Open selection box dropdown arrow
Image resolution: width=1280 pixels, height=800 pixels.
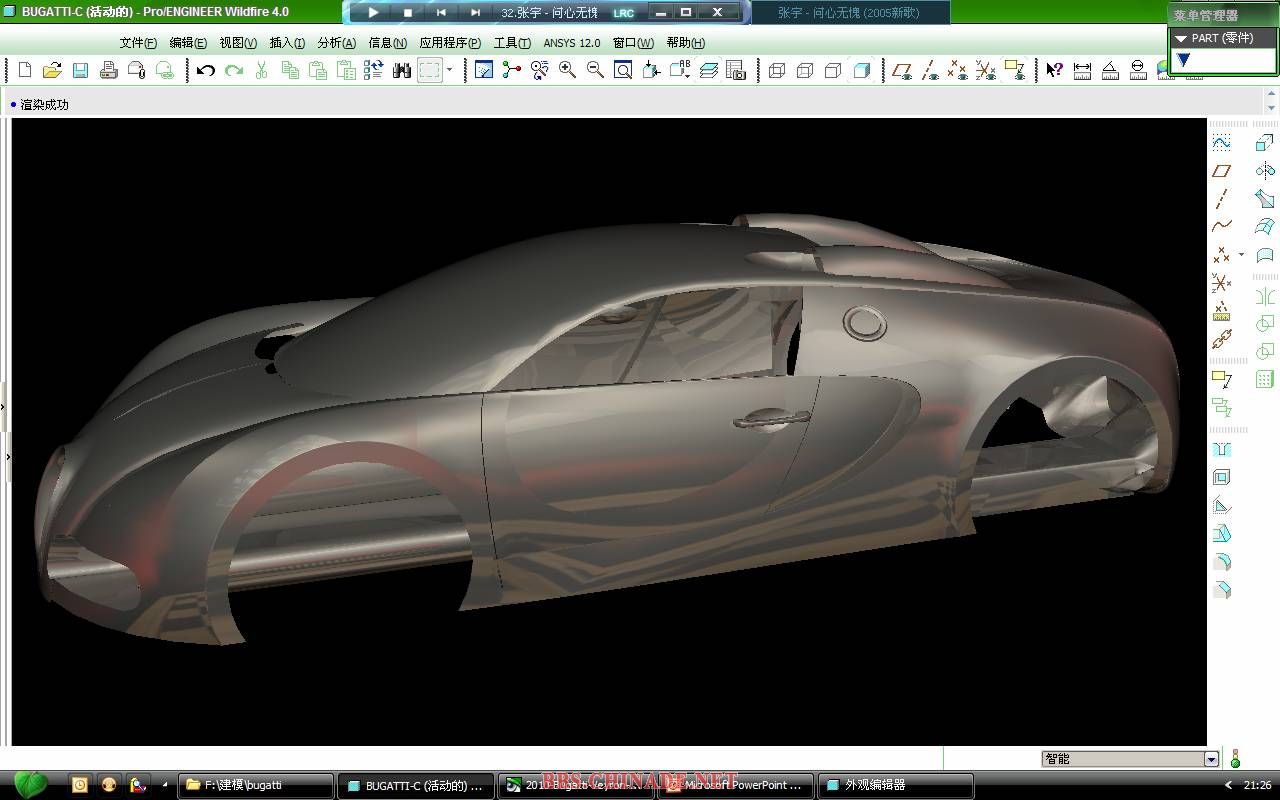(x=449, y=70)
